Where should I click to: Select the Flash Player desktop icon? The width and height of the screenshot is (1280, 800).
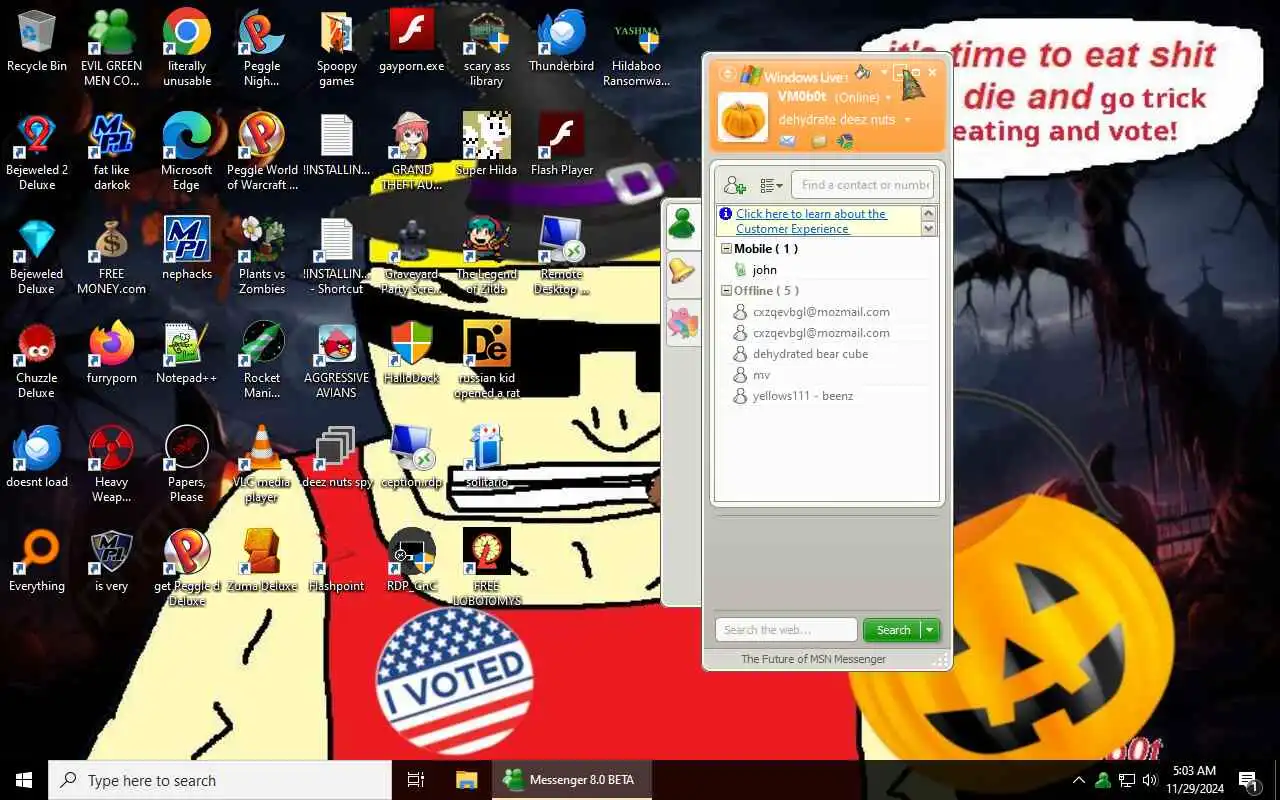[561, 145]
